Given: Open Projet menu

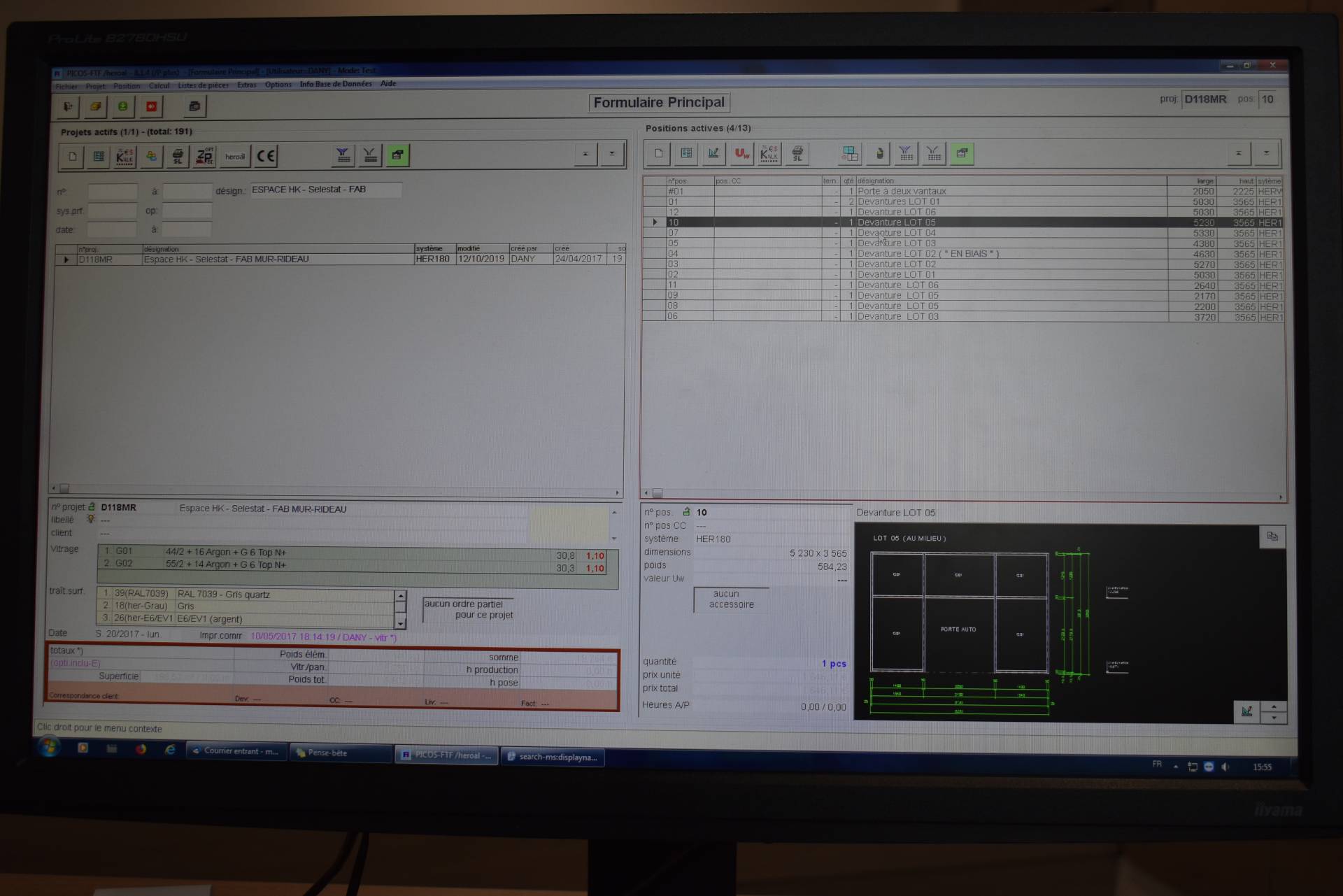Looking at the screenshot, I should click(95, 87).
